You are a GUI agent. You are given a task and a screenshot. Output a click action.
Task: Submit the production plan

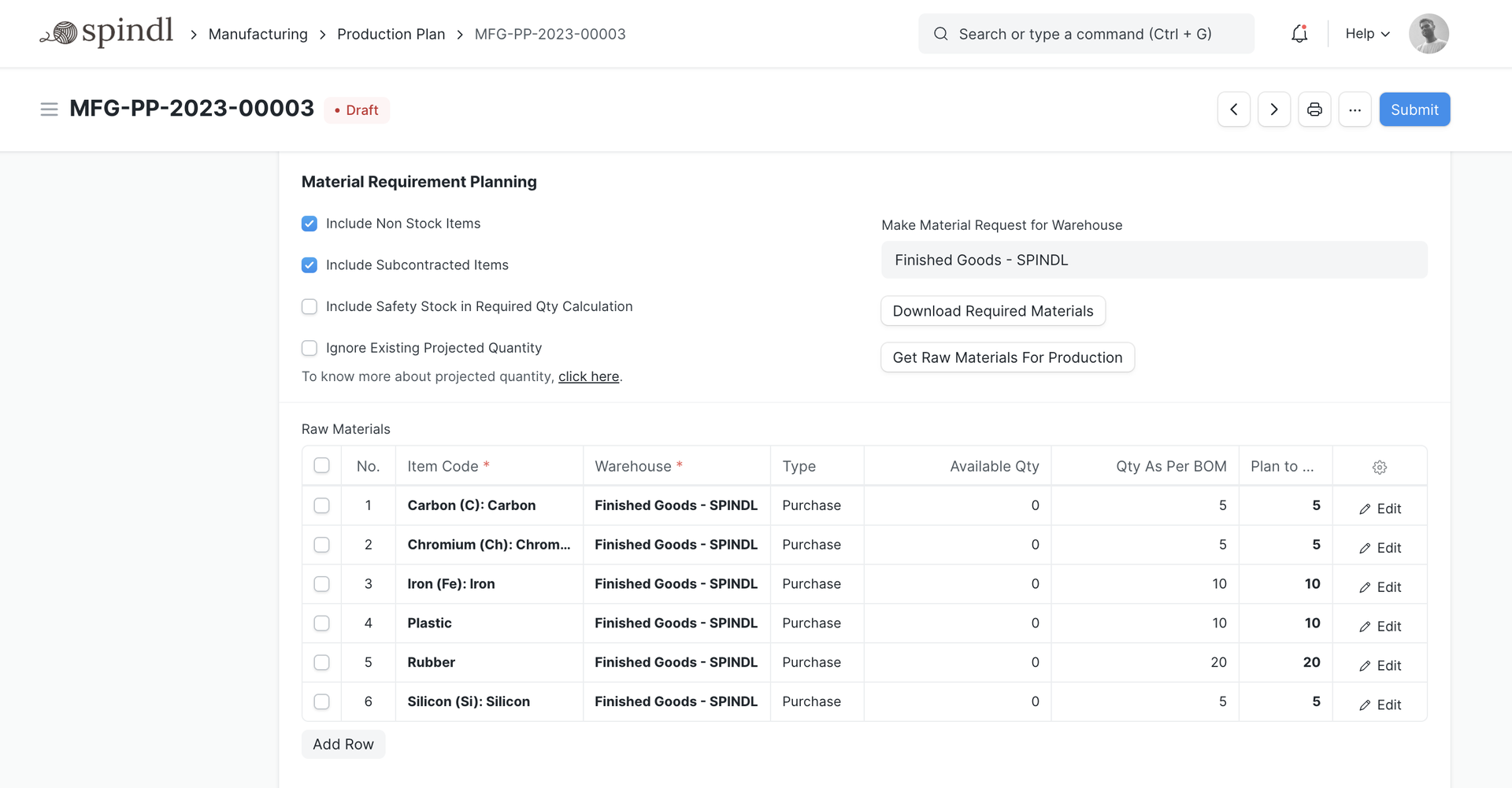(x=1414, y=109)
